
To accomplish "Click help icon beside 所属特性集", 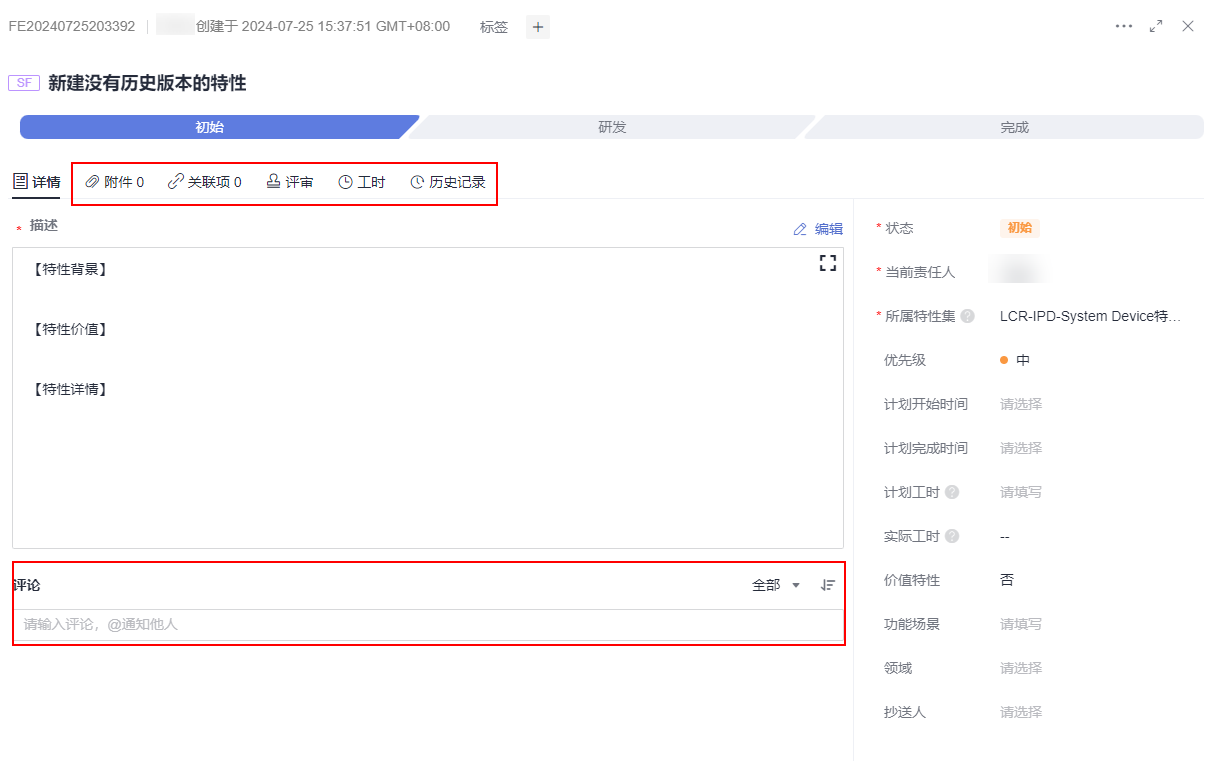I will pos(967,316).
